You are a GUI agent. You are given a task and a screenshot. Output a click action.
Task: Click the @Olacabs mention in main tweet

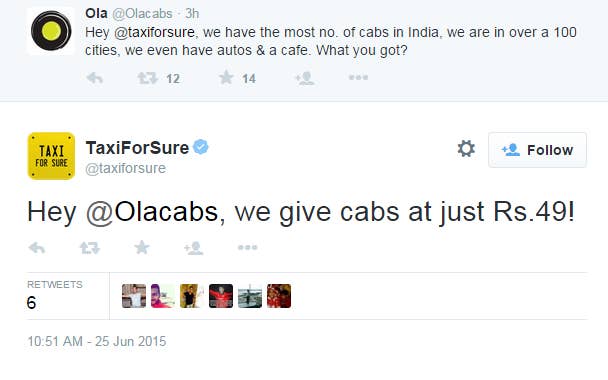coord(152,212)
